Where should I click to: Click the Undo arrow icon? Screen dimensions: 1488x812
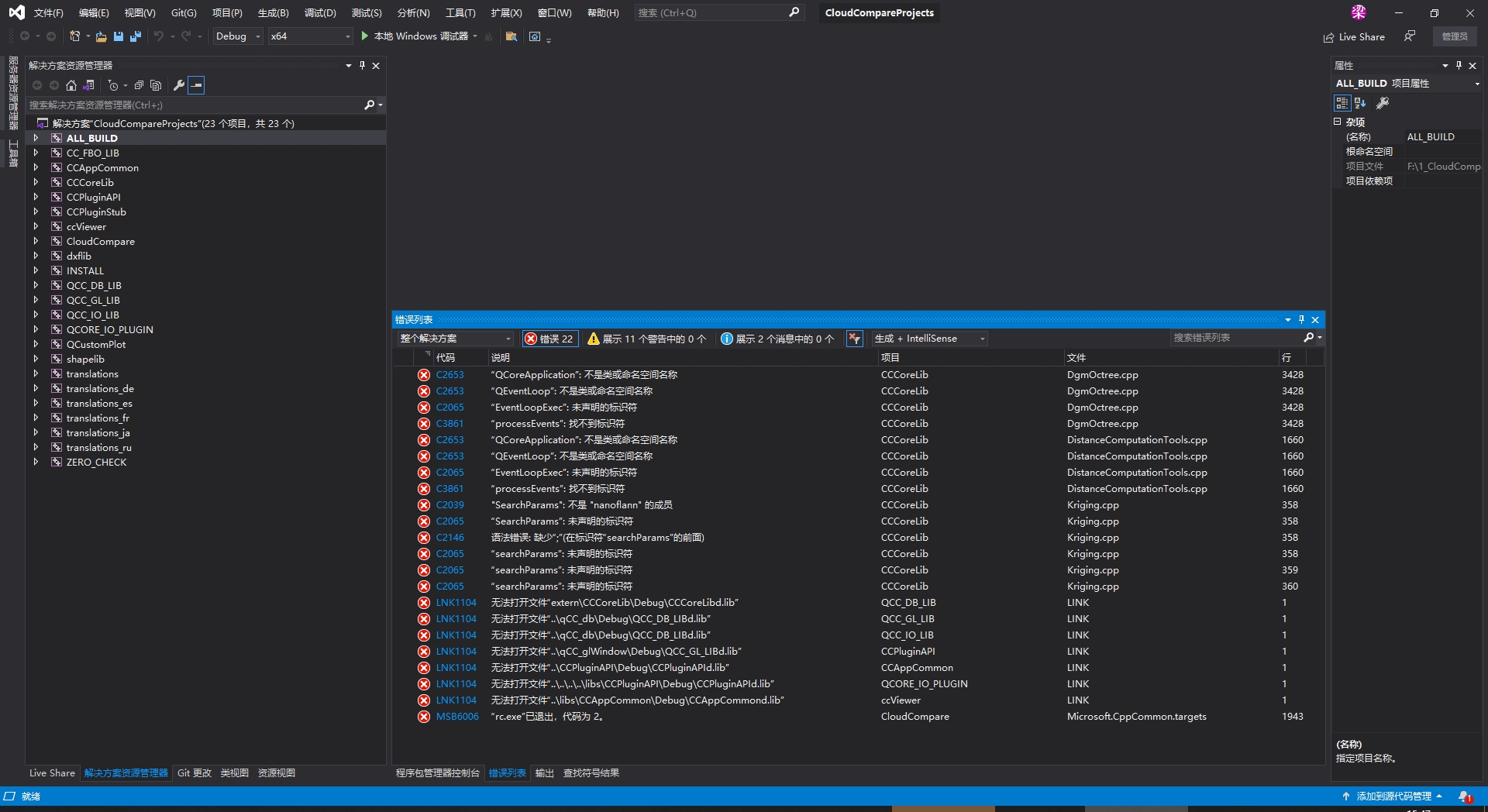[159, 36]
